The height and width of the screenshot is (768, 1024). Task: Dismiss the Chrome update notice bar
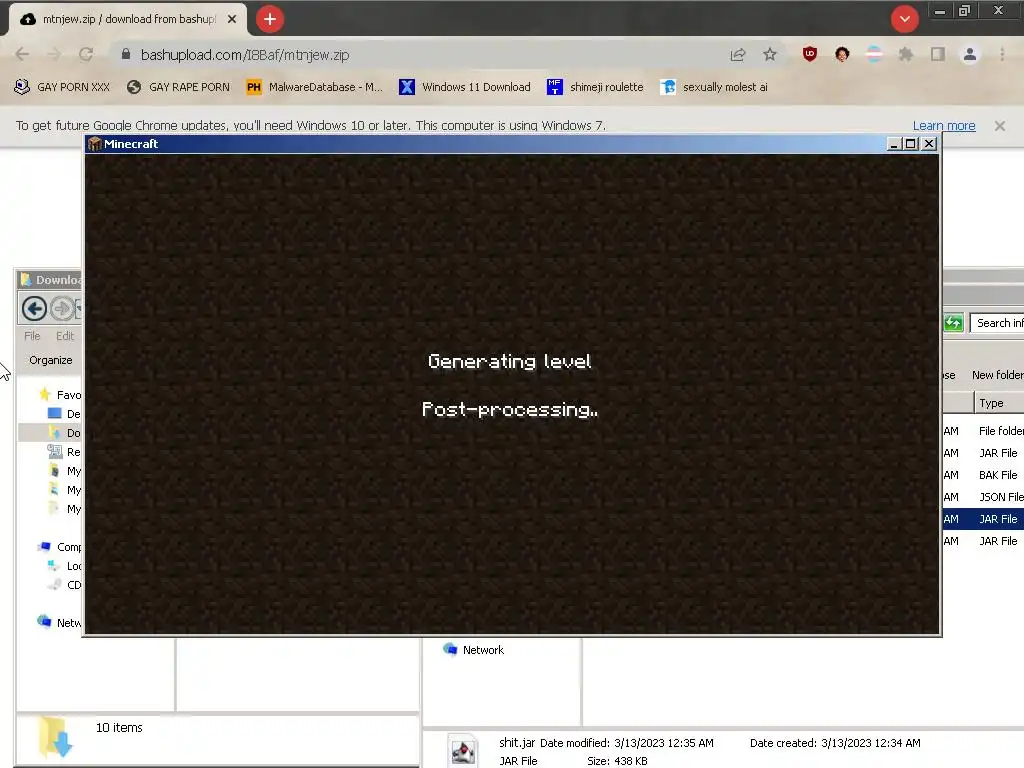point(1000,125)
